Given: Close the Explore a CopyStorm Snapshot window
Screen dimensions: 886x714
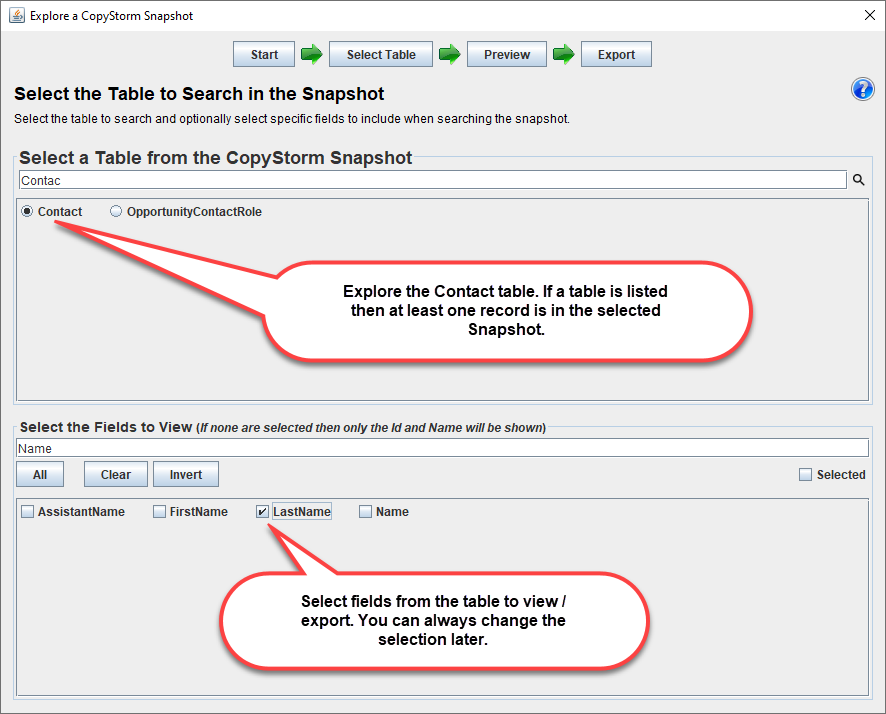Looking at the screenshot, I should (x=870, y=15).
